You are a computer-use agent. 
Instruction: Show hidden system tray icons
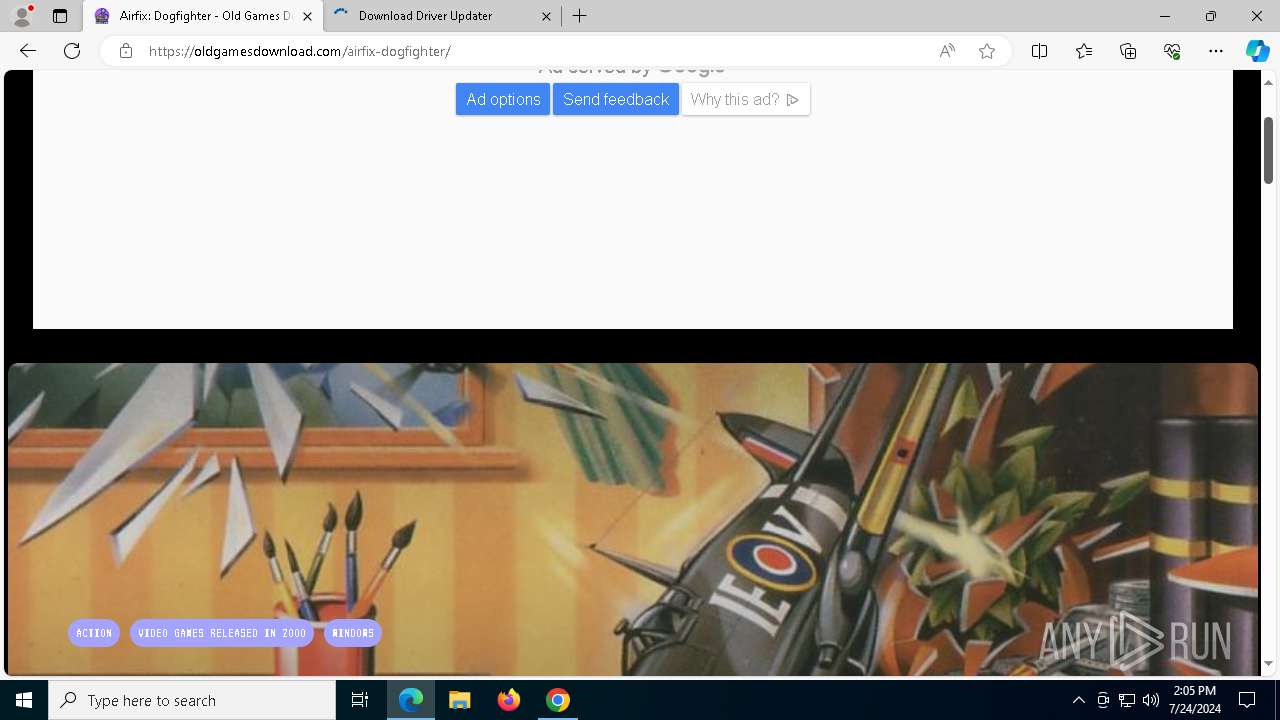coord(1079,700)
